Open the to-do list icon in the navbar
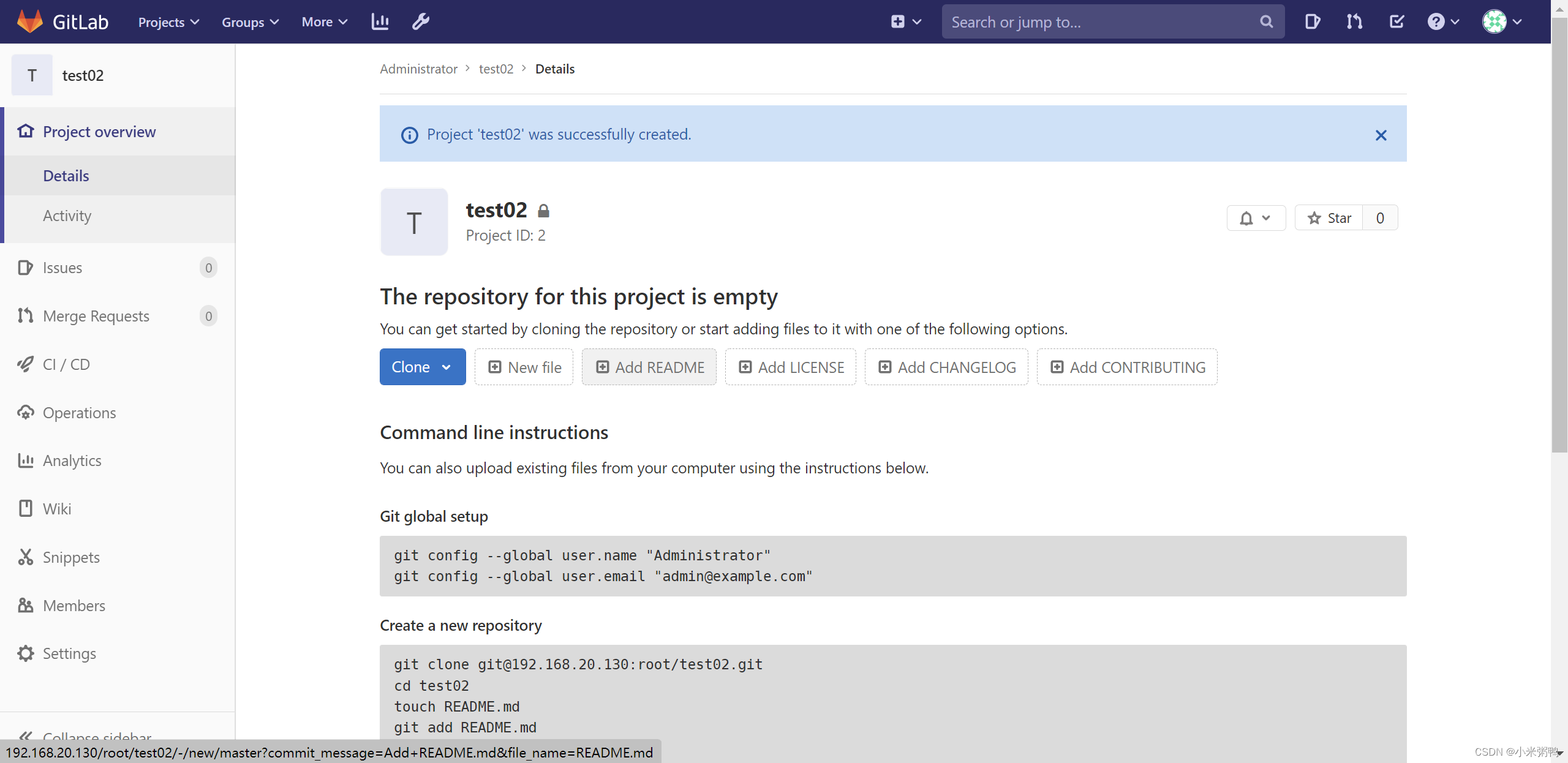 point(1396,22)
